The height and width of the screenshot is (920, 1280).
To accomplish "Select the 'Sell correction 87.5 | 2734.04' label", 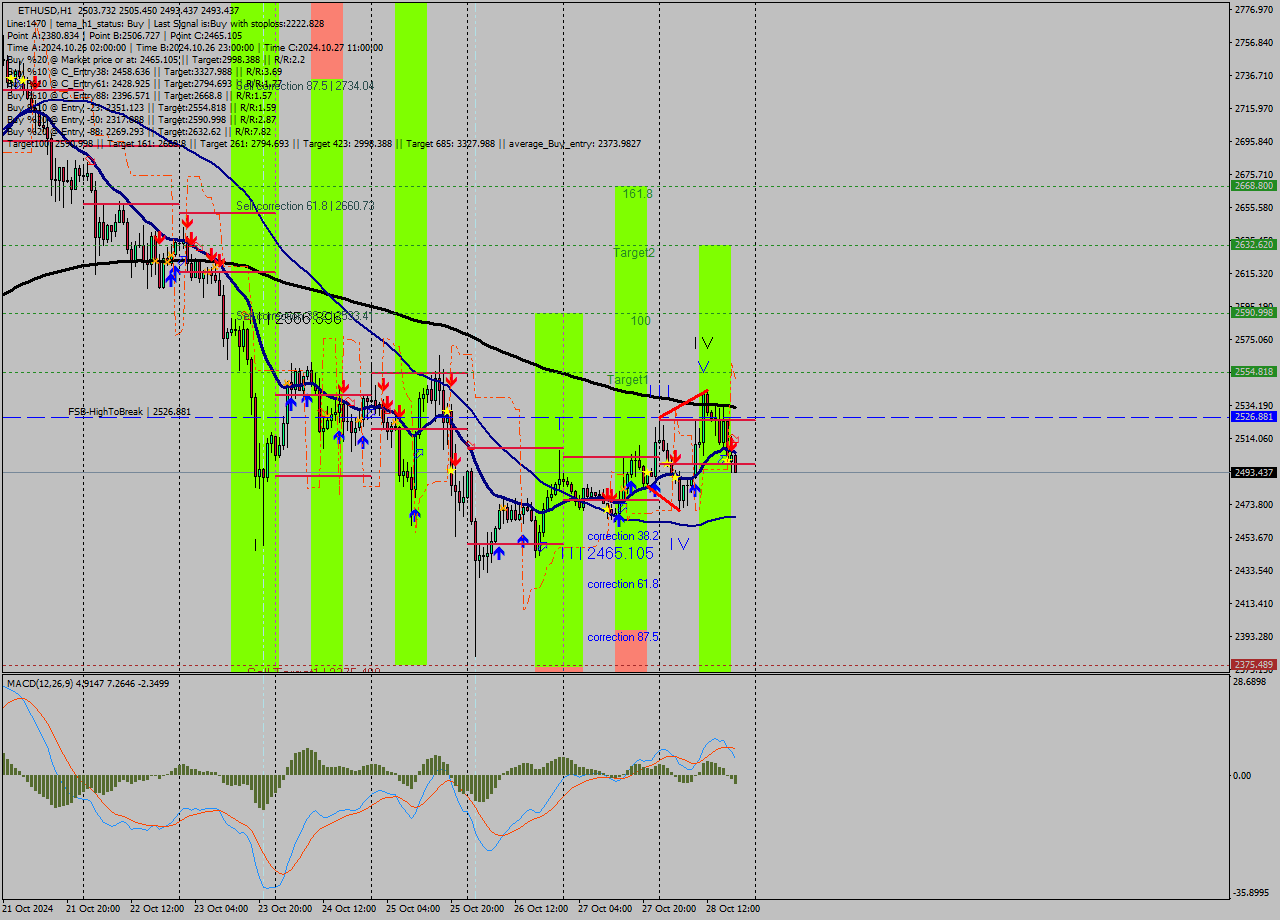I will (x=305, y=86).
